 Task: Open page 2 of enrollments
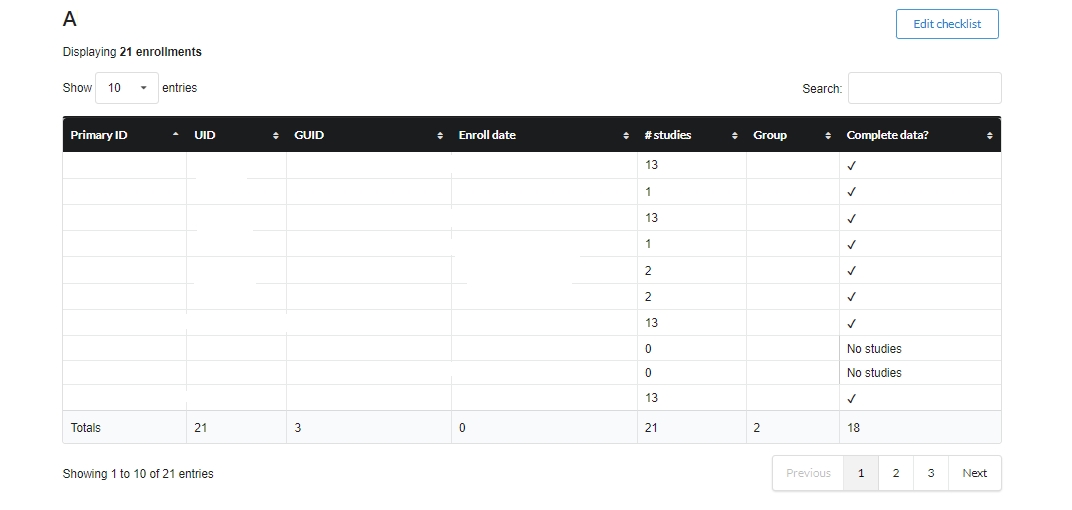pyautogui.click(x=896, y=473)
